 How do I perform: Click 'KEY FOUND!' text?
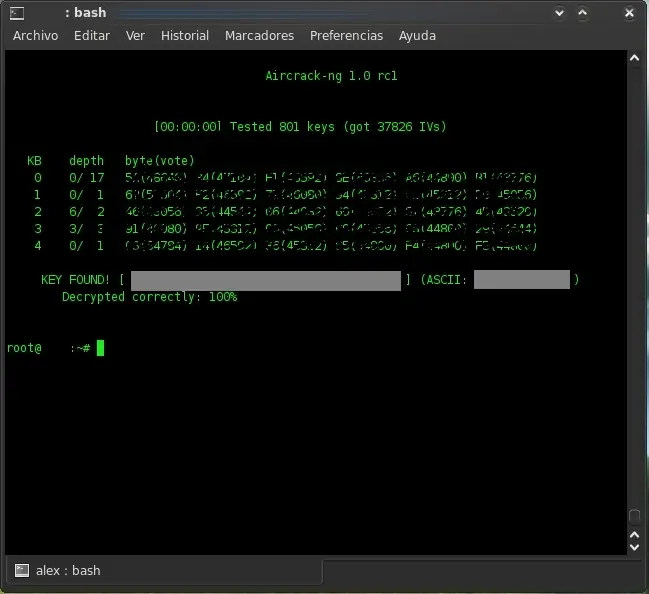75,280
